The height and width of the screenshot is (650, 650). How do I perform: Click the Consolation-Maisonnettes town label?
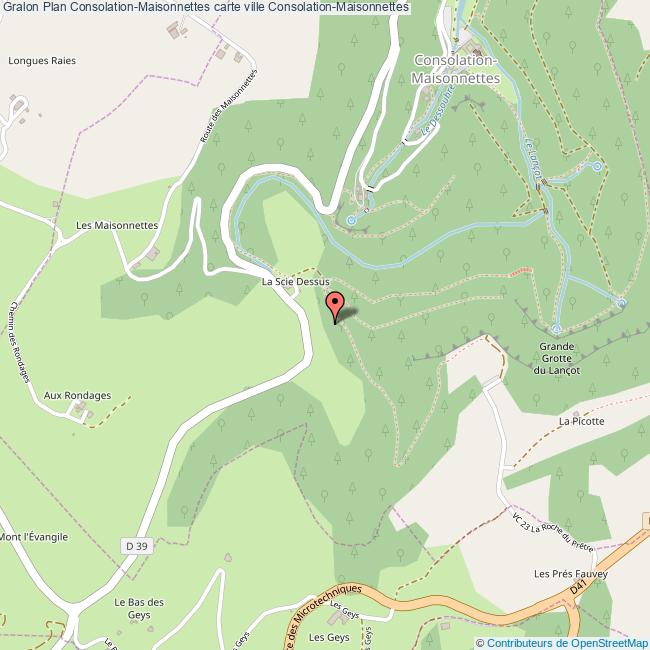coord(455,69)
